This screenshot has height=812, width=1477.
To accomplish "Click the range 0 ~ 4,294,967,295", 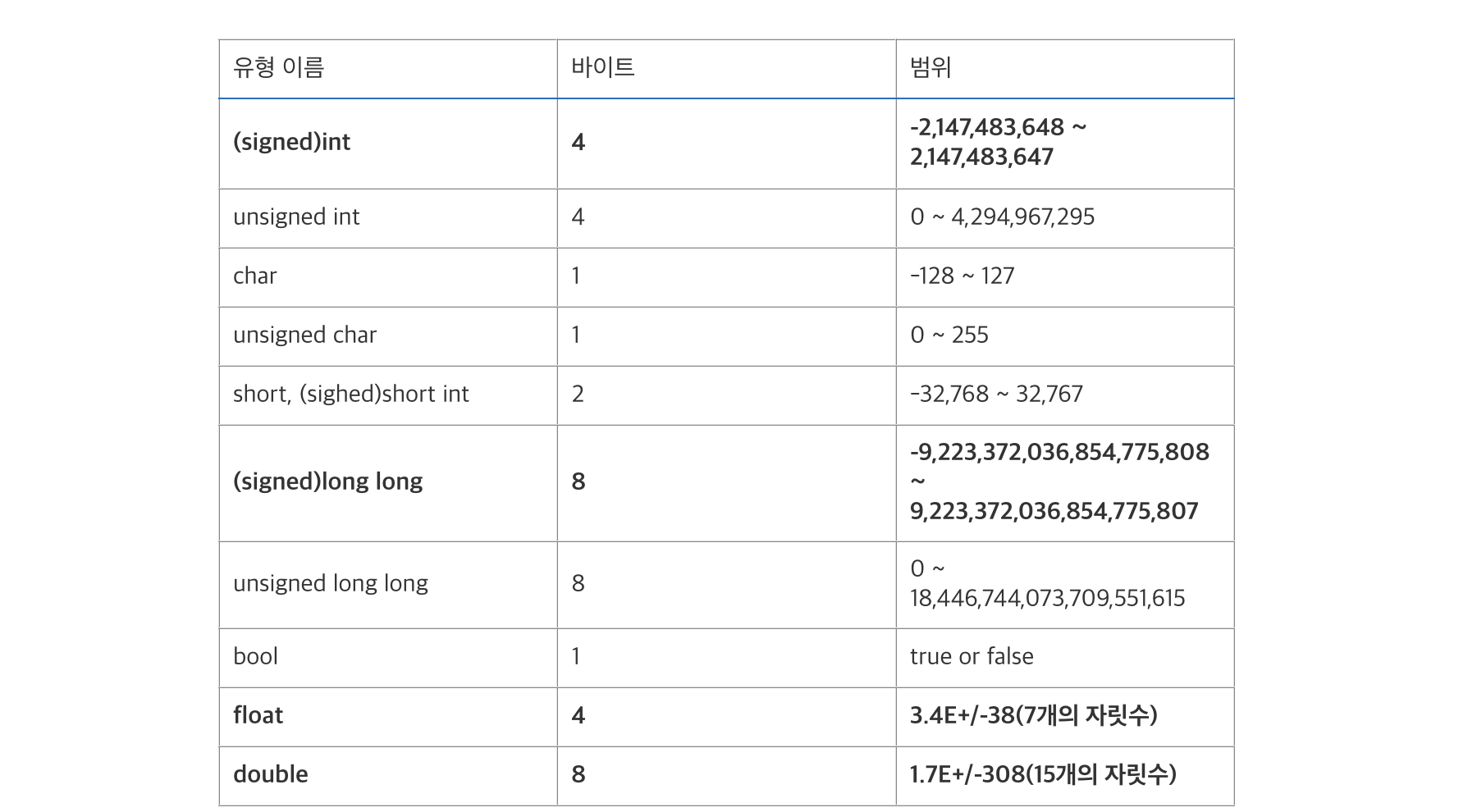I will coord(1065,218).
